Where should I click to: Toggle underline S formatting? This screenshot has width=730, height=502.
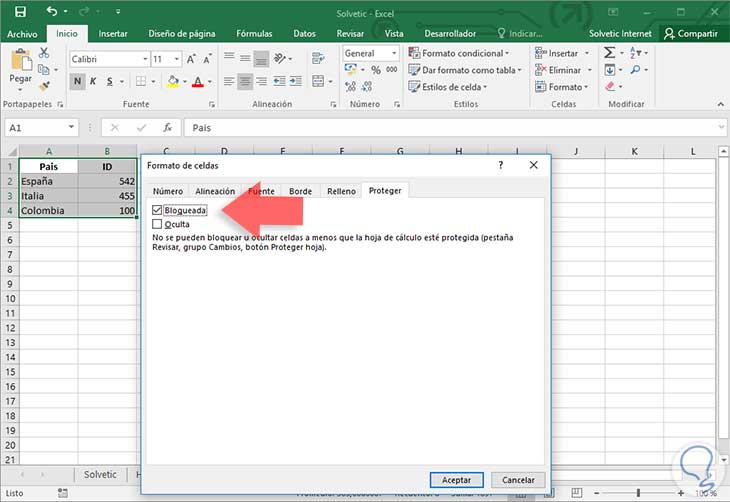(109, 81)
